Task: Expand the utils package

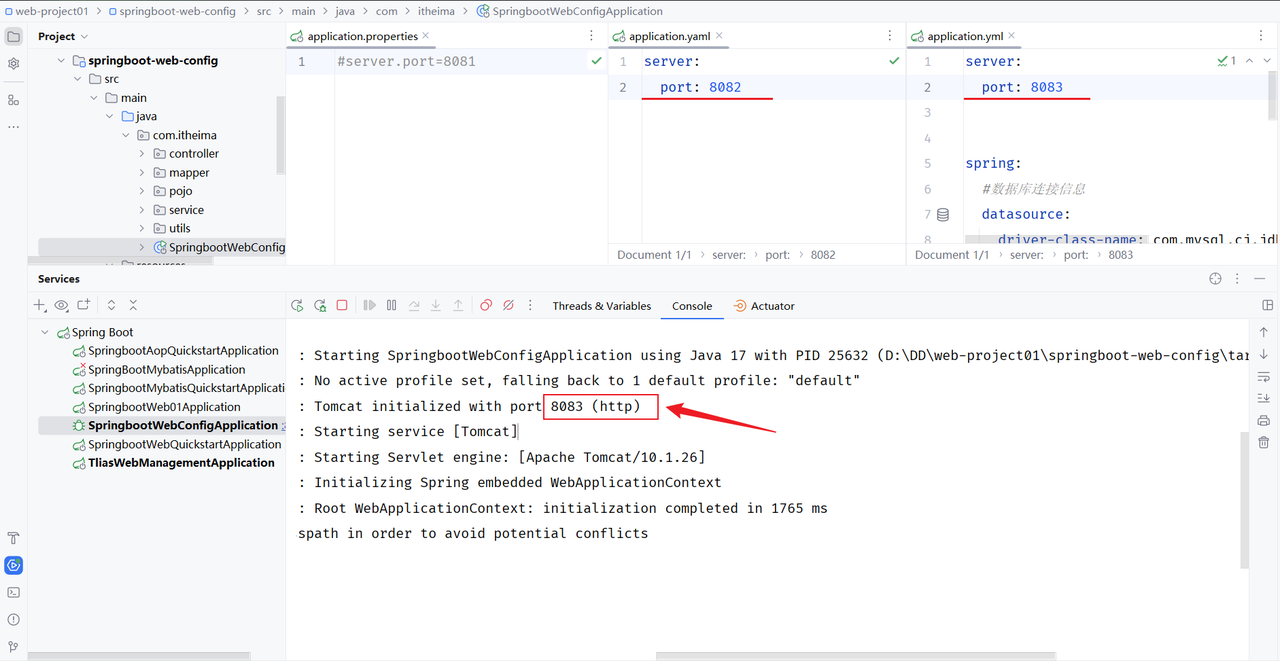Action: pos(142,228)
